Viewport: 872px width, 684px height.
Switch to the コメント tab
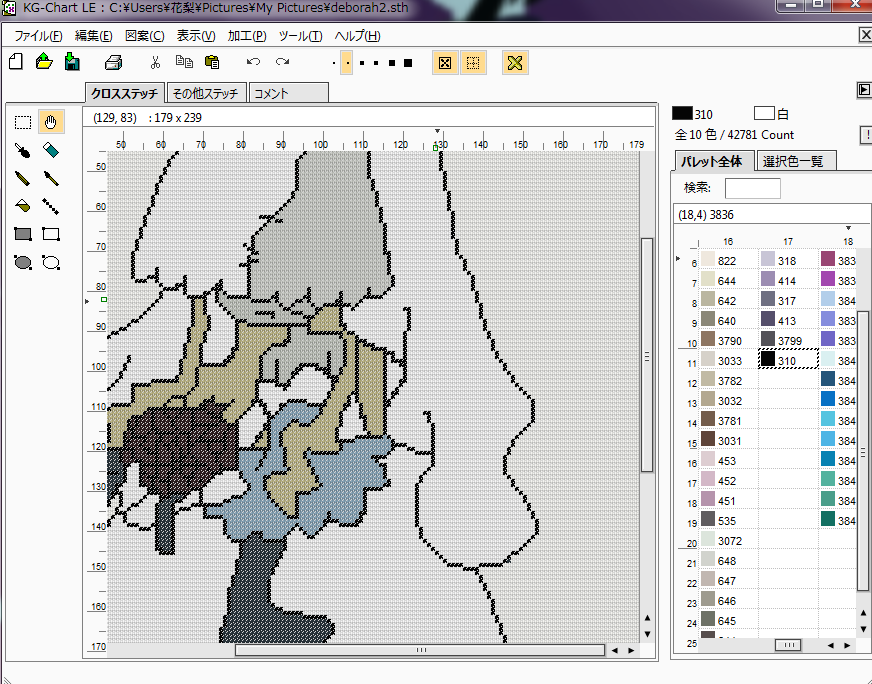(288, 93)
